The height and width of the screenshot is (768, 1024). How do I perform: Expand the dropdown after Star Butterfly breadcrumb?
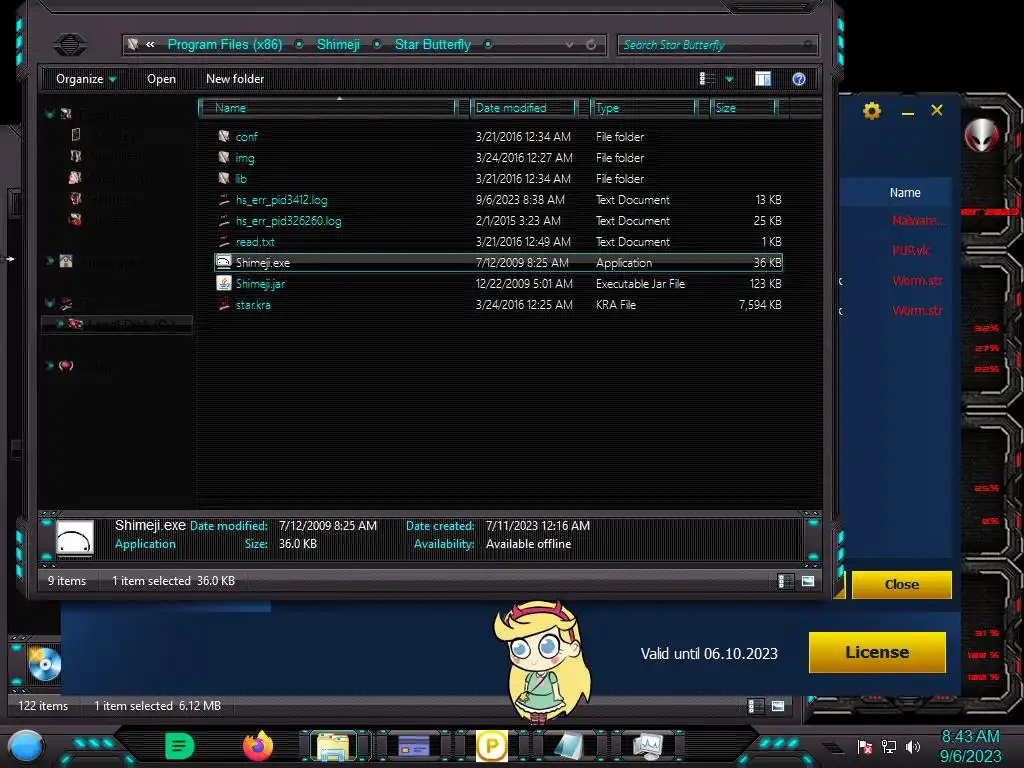click(488, 44)
